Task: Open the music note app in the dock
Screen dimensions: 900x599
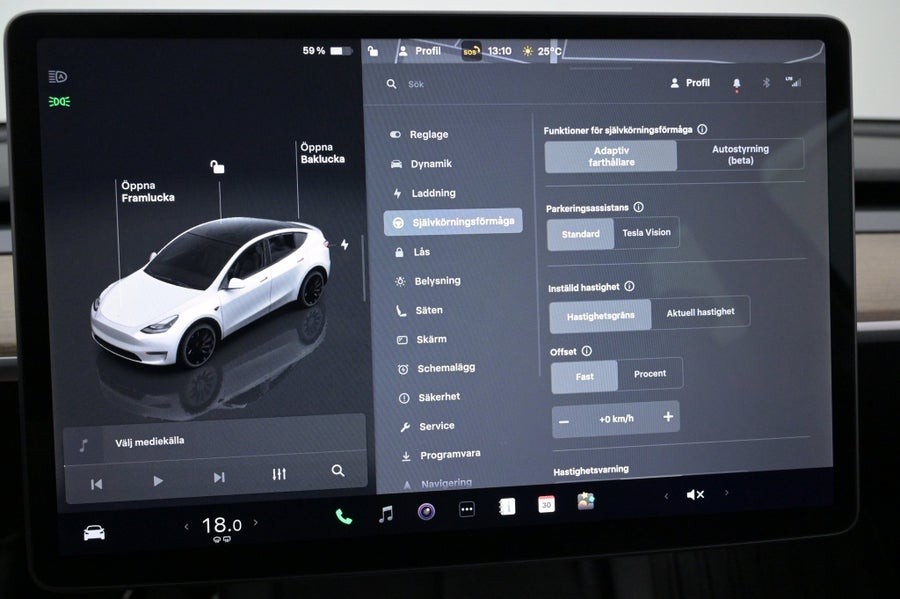Action: pos(386,514)
